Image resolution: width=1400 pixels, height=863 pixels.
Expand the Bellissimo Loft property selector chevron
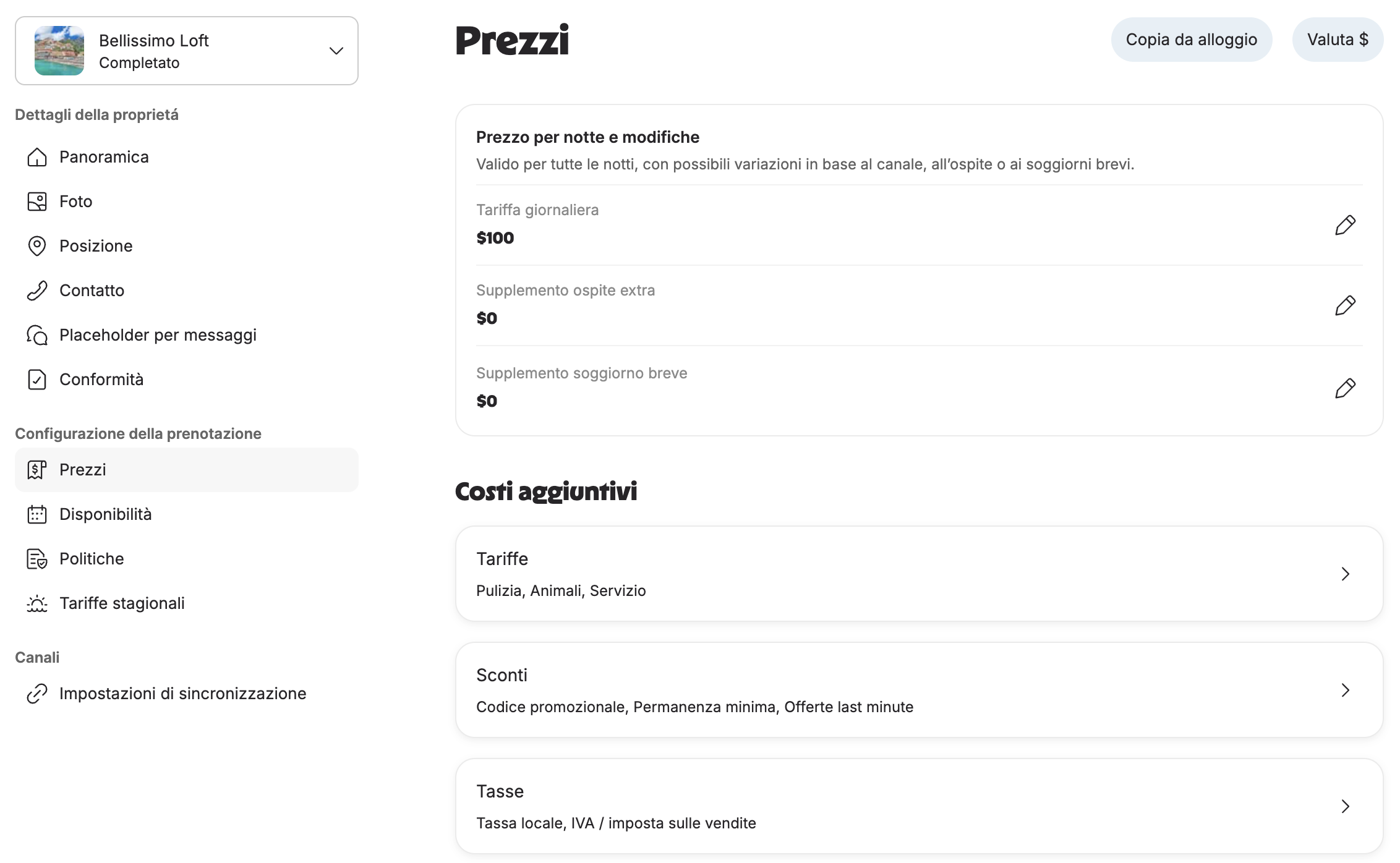336,51
